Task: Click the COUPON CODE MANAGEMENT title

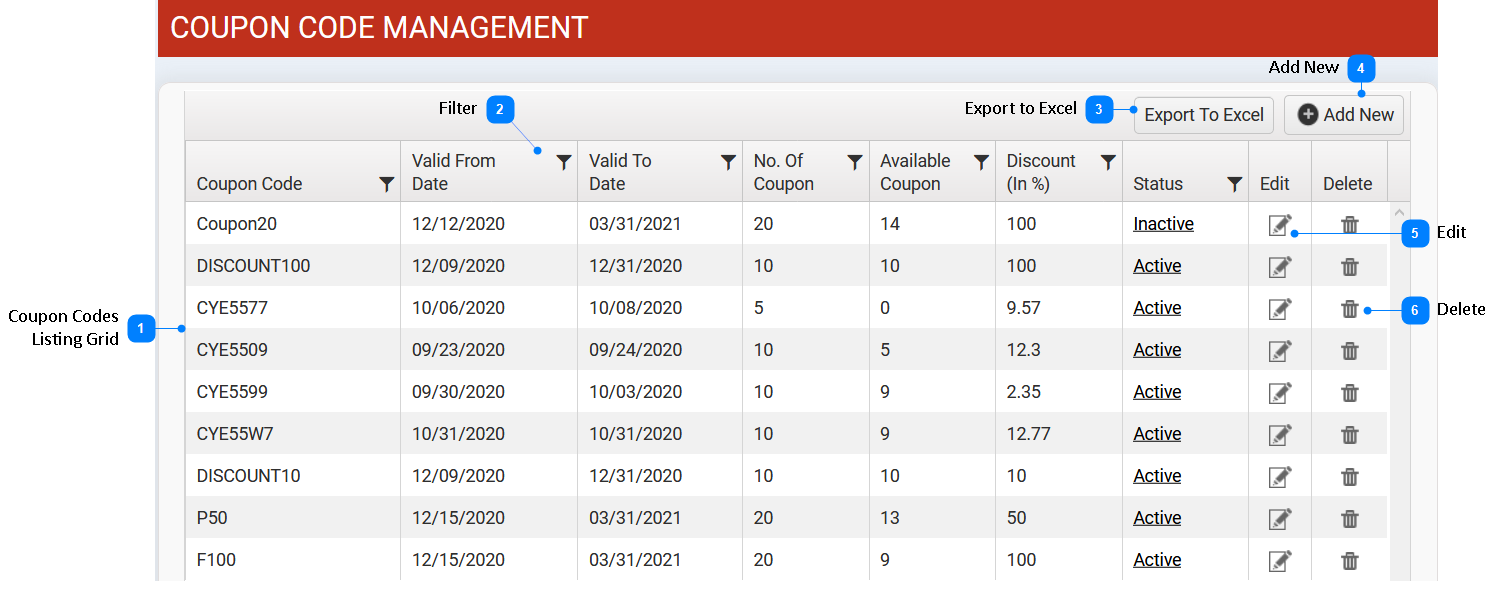Action: pyautogui.click(x=379, y=27)
